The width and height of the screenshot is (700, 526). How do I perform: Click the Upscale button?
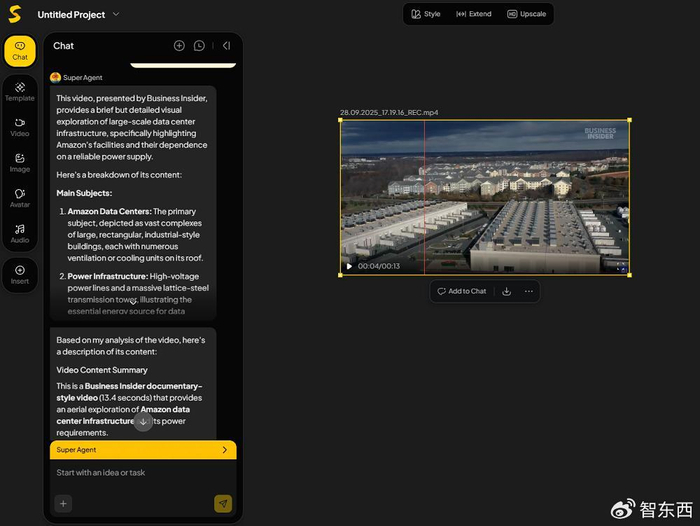pos(526,14)
